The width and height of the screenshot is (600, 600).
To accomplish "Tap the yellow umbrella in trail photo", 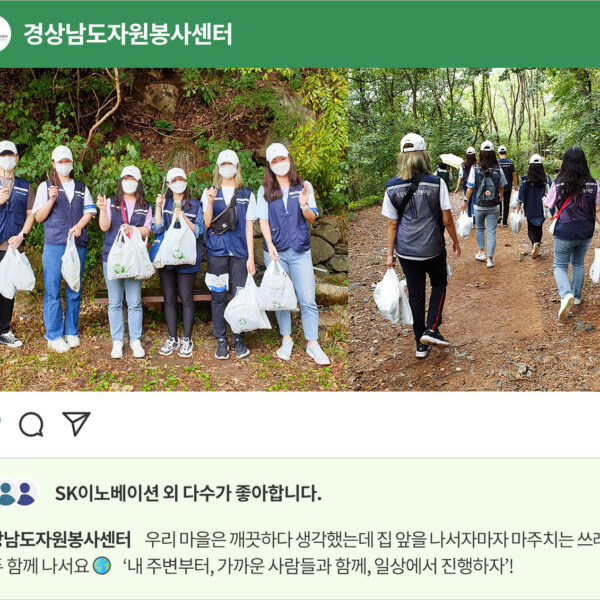I will (x=452, y=161).
